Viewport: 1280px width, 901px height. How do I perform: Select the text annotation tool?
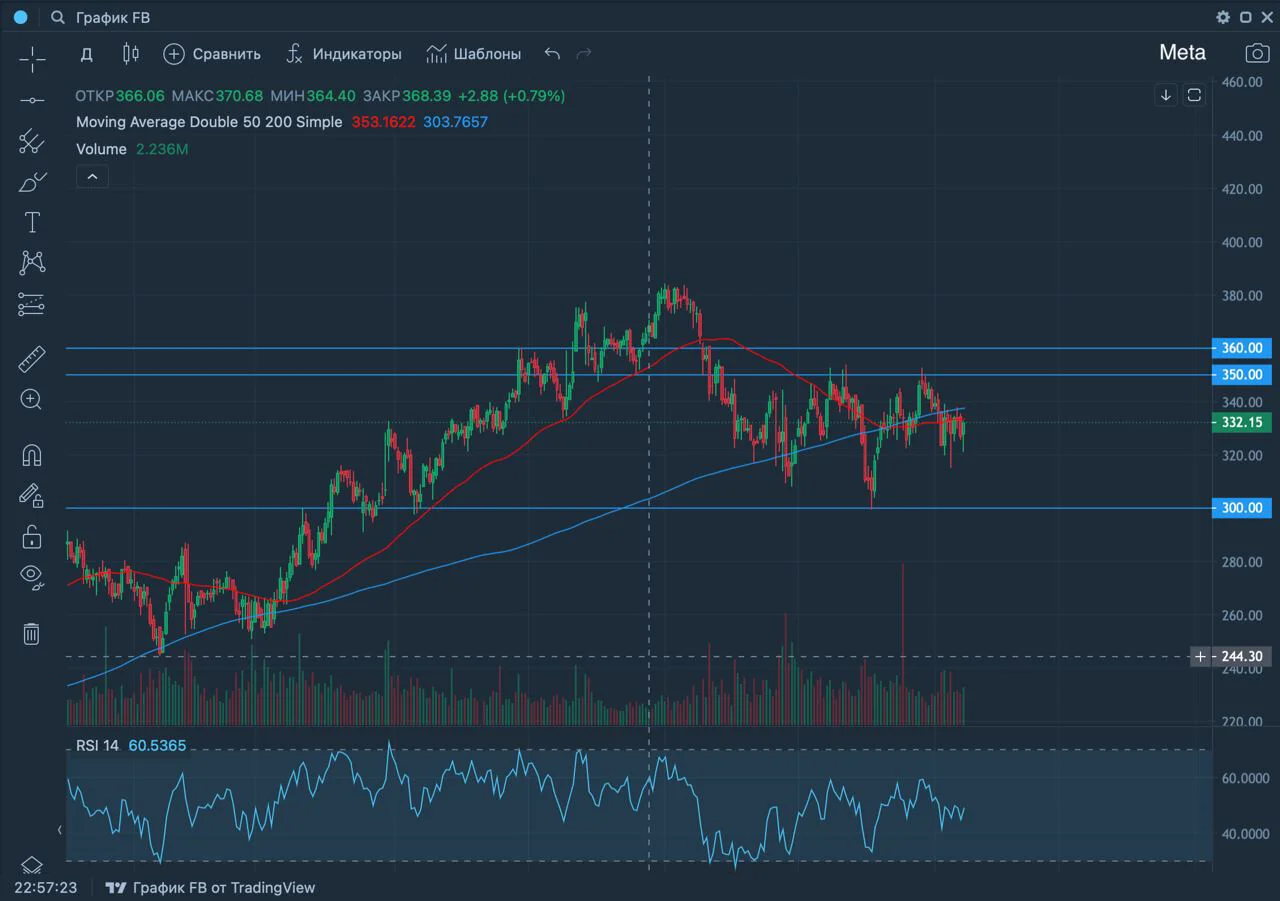(x=32, y=222)
